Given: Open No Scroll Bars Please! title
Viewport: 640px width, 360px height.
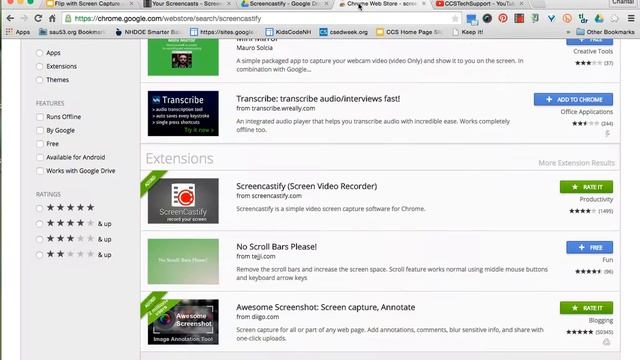Looking at the screenshot, I should (276, 247).
